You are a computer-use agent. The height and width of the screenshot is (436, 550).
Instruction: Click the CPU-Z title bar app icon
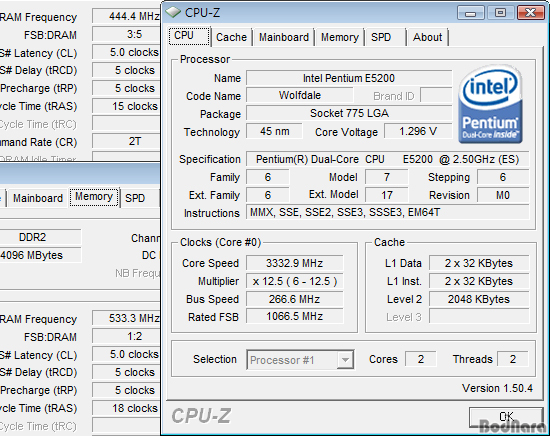click(173, 13)
